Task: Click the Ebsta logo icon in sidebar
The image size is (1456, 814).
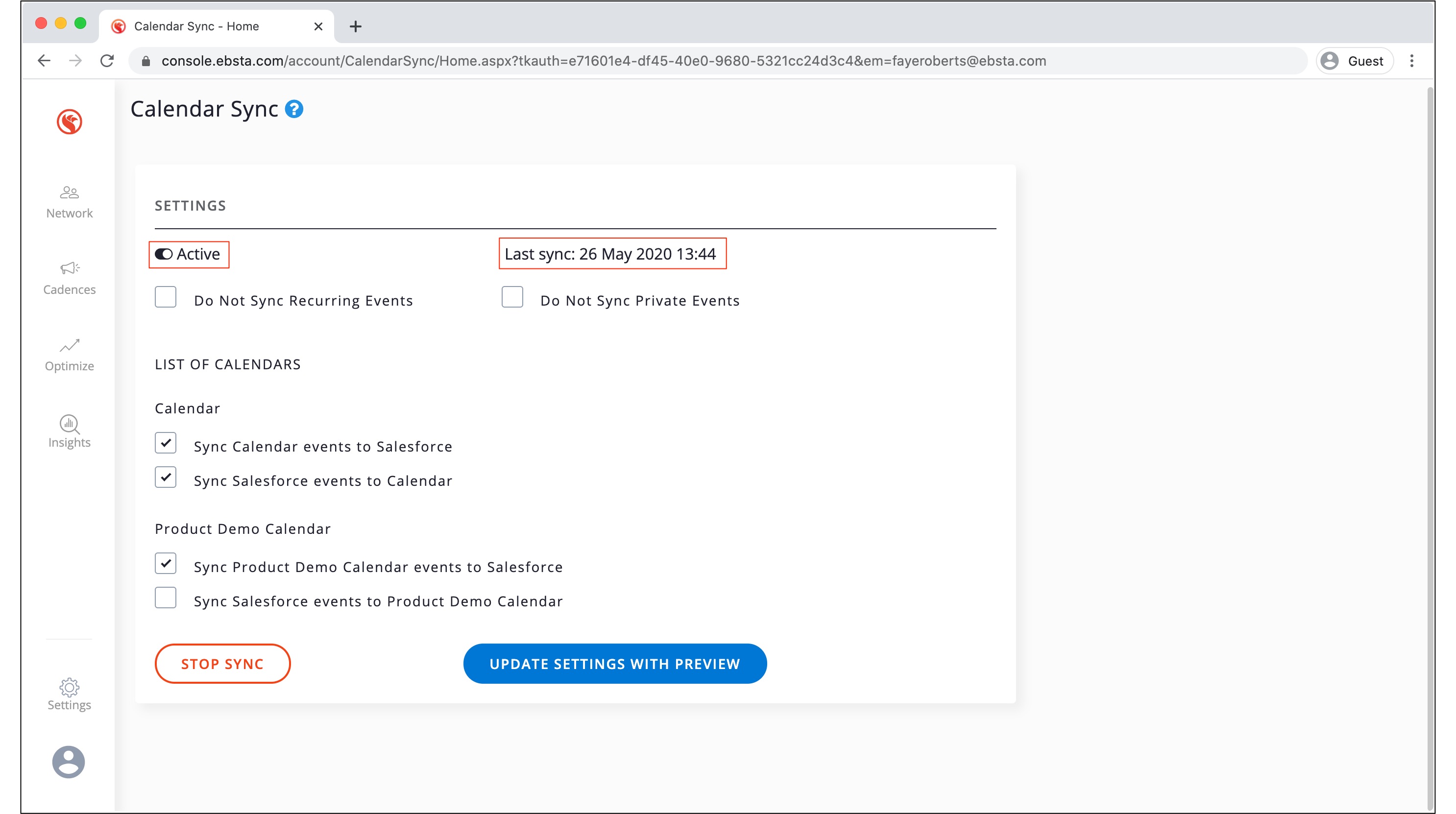Action: pyautogui.click(x=69, y=122)
